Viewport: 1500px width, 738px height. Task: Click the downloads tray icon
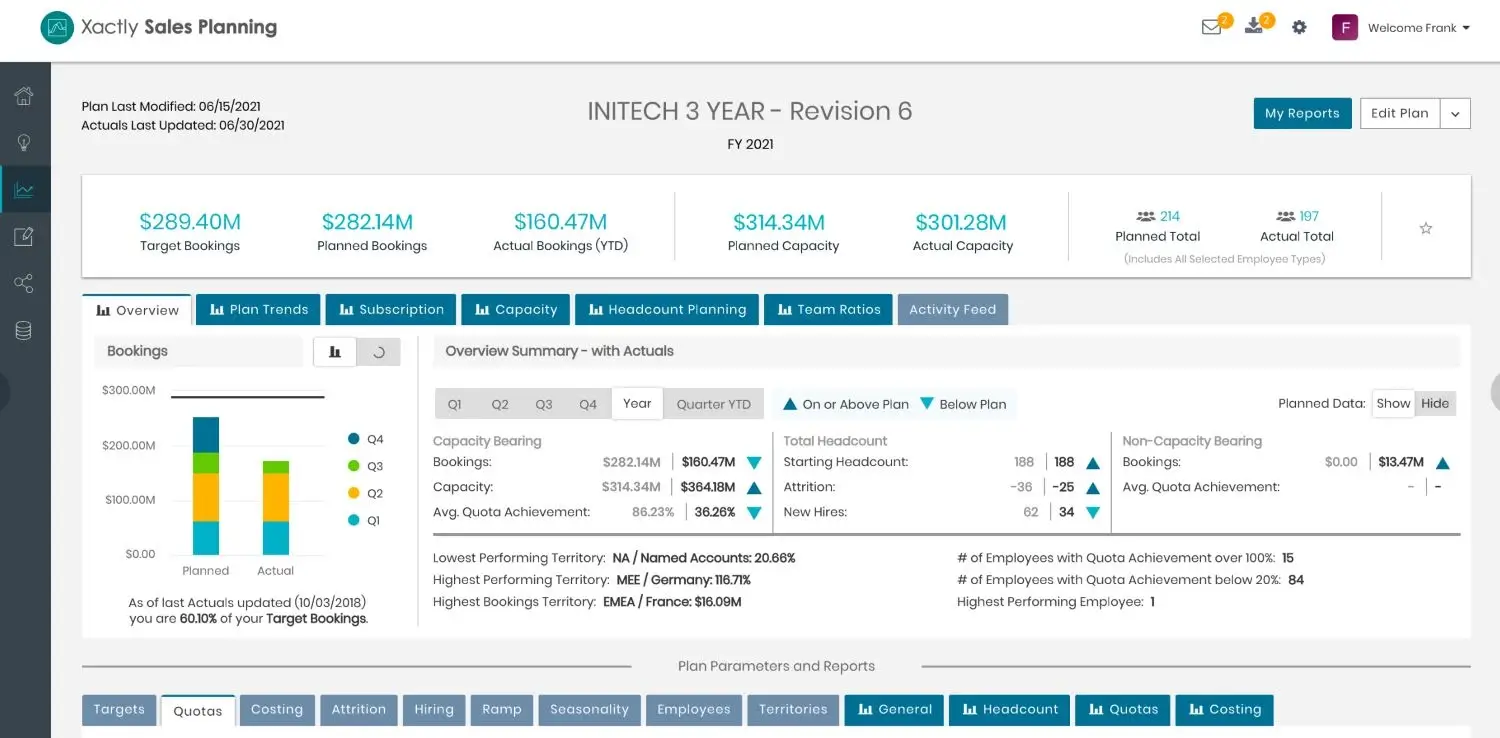[1254, 28]
